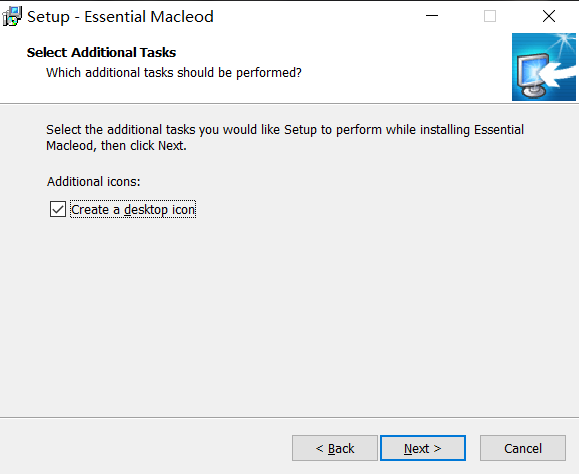
Task: Uncheck the desktop icon checkbox
Action: click(x=58, y=209)
